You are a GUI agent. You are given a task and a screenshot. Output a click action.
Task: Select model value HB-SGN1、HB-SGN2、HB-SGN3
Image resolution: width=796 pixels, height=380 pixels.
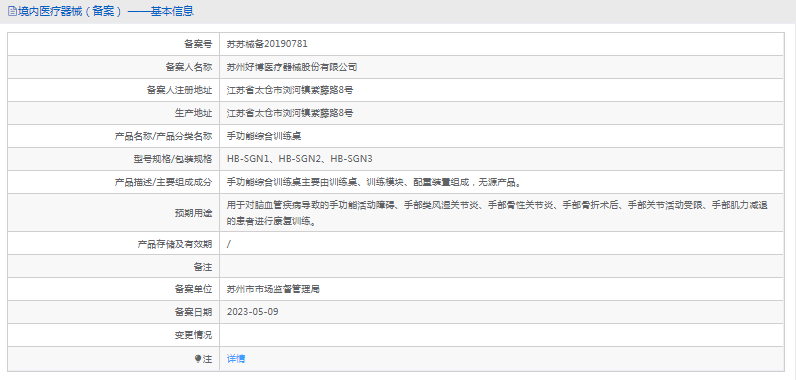(300, 159)
